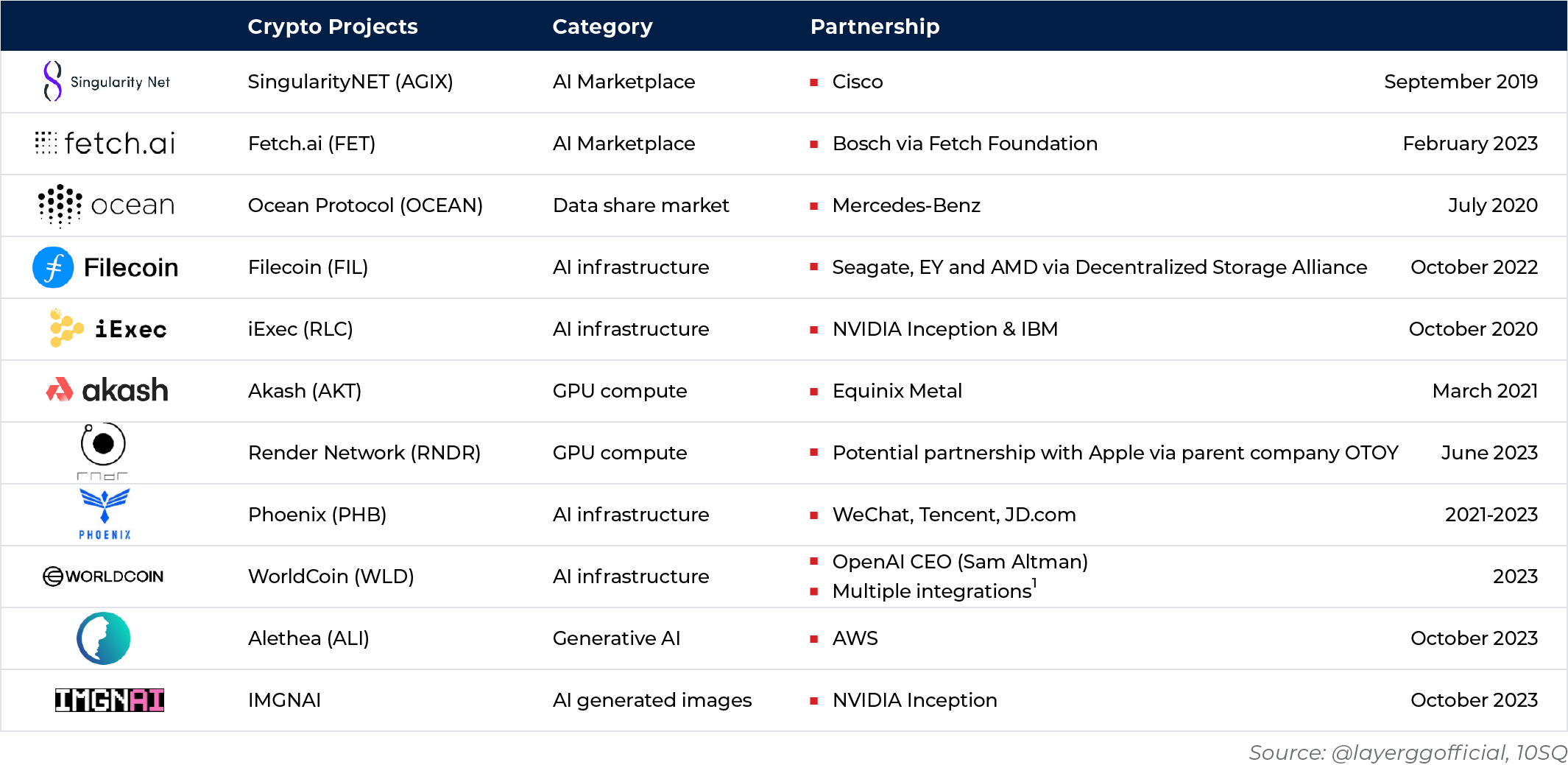Click the Render Network (RNDR) project name
The height and width of the screenshot is (765, 1568).
364,453
